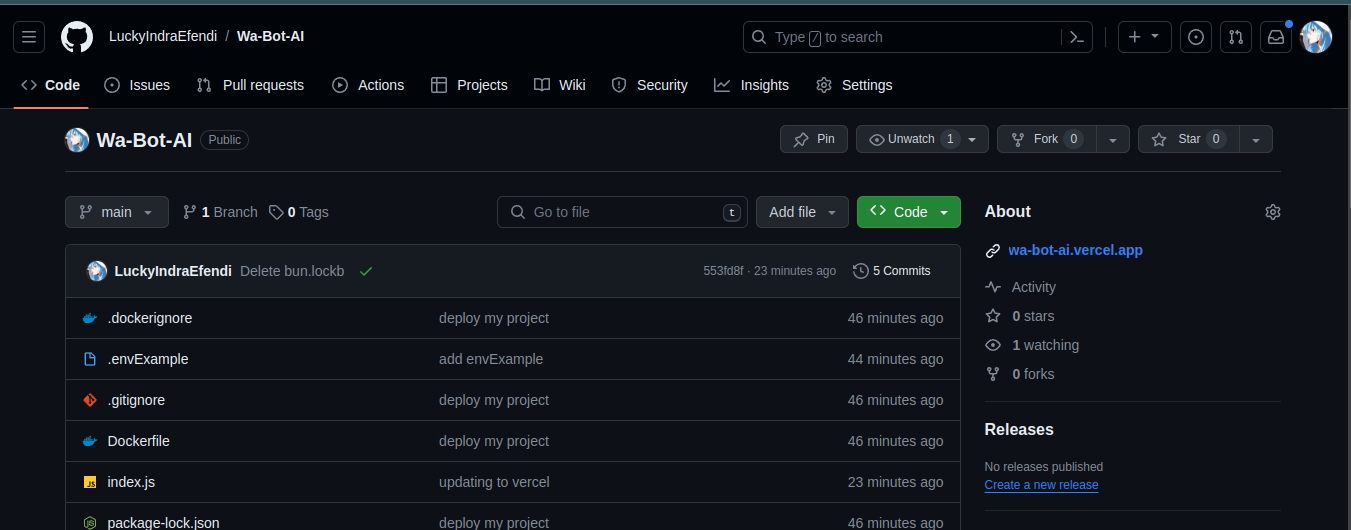
Task: Open the Delete bun.lockb commit message
Action: point(292,271)
